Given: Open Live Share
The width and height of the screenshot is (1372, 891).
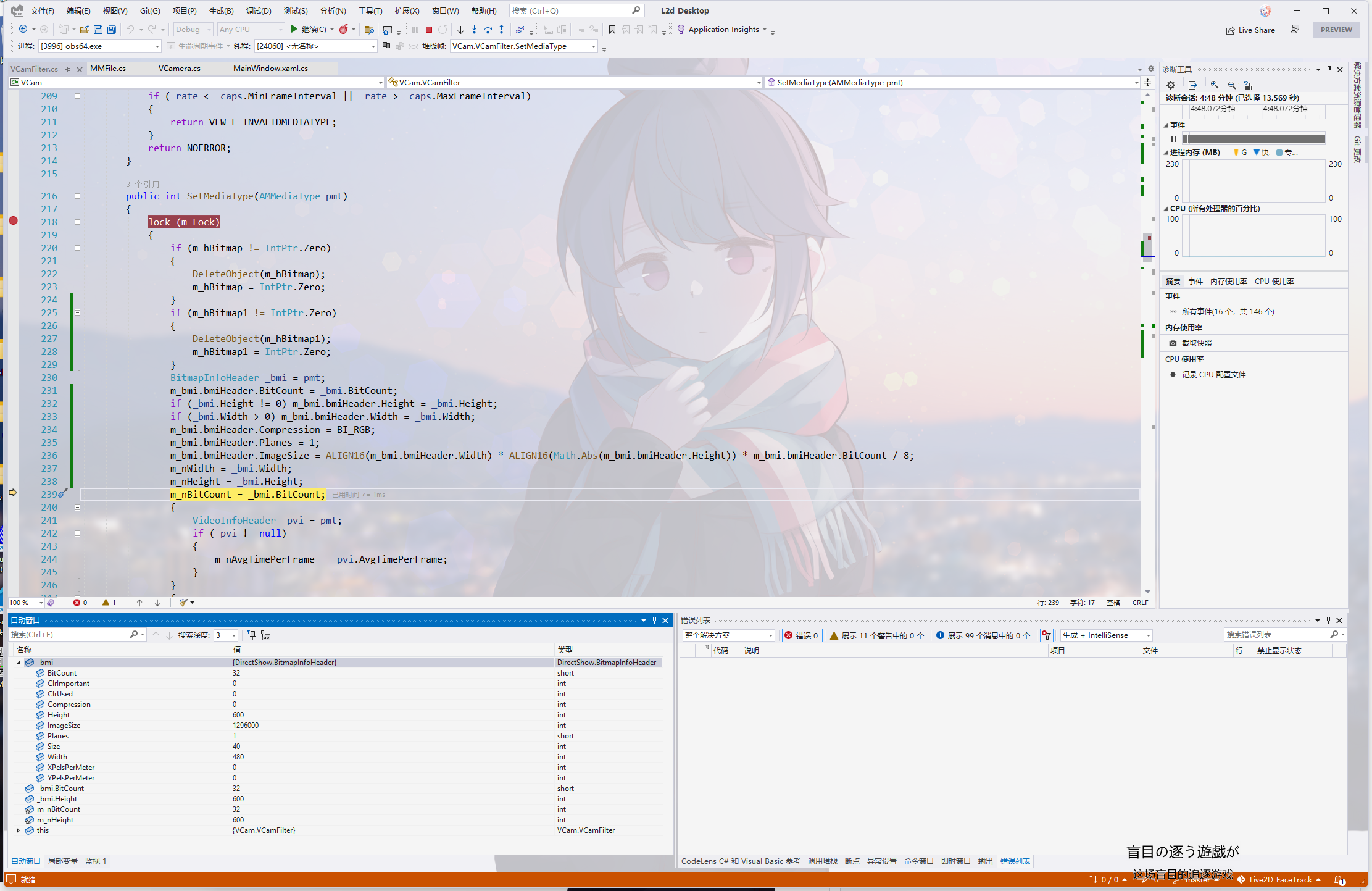Looking at the screenshot, I should 1250,30.
